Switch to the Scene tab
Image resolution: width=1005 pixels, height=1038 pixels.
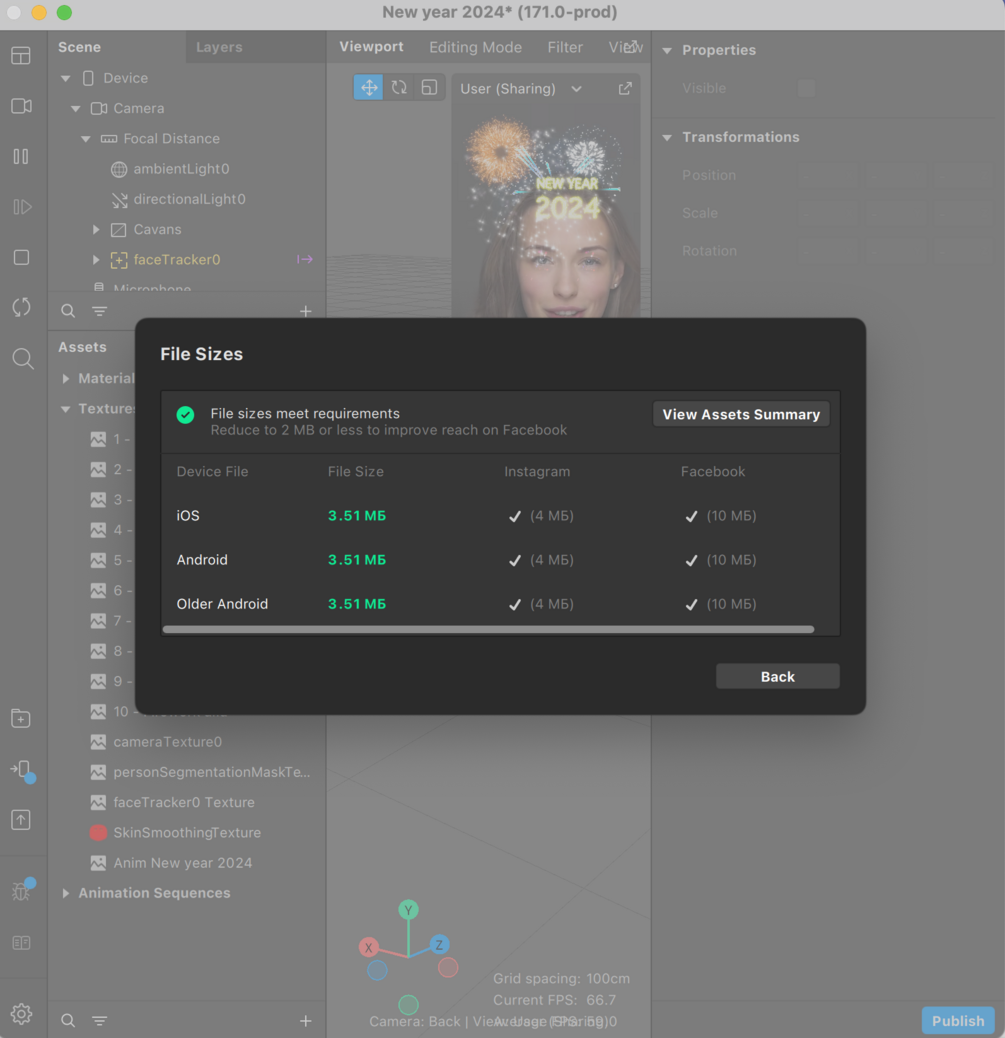click(x=79, y=47)
